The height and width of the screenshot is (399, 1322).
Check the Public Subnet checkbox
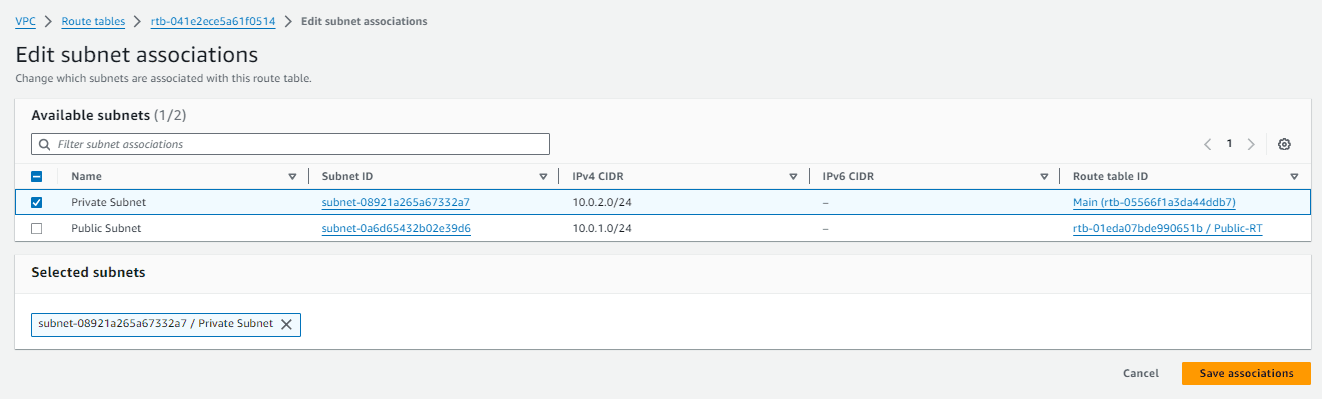tap(37, 228)
